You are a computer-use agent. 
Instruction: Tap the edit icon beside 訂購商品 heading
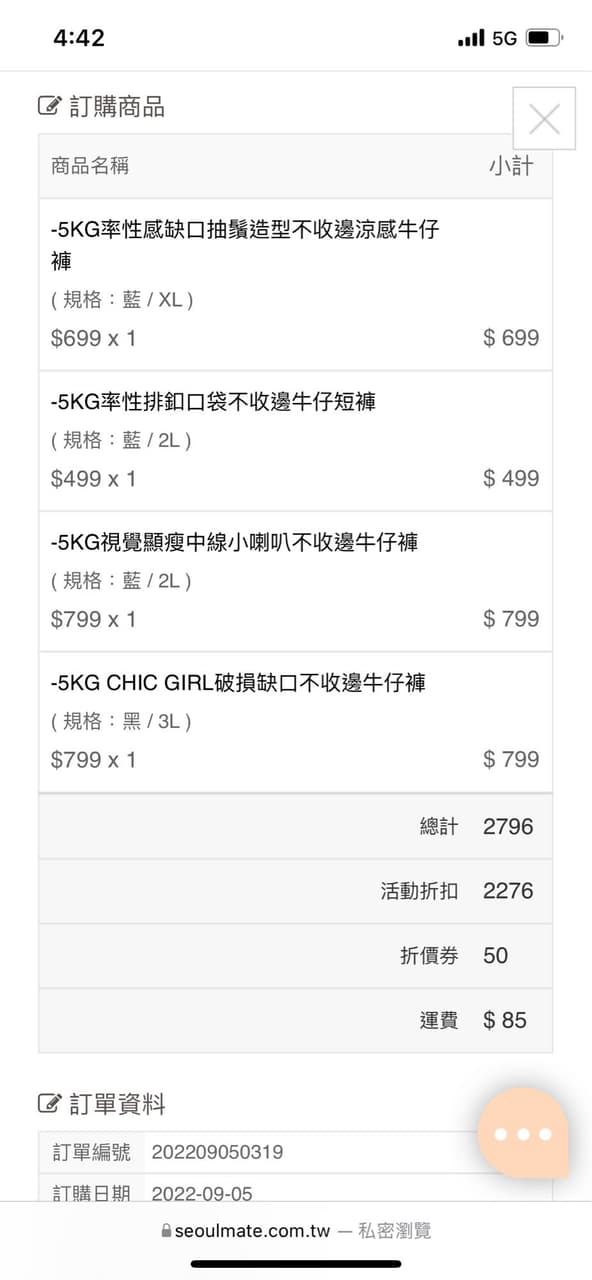(48, 107)
